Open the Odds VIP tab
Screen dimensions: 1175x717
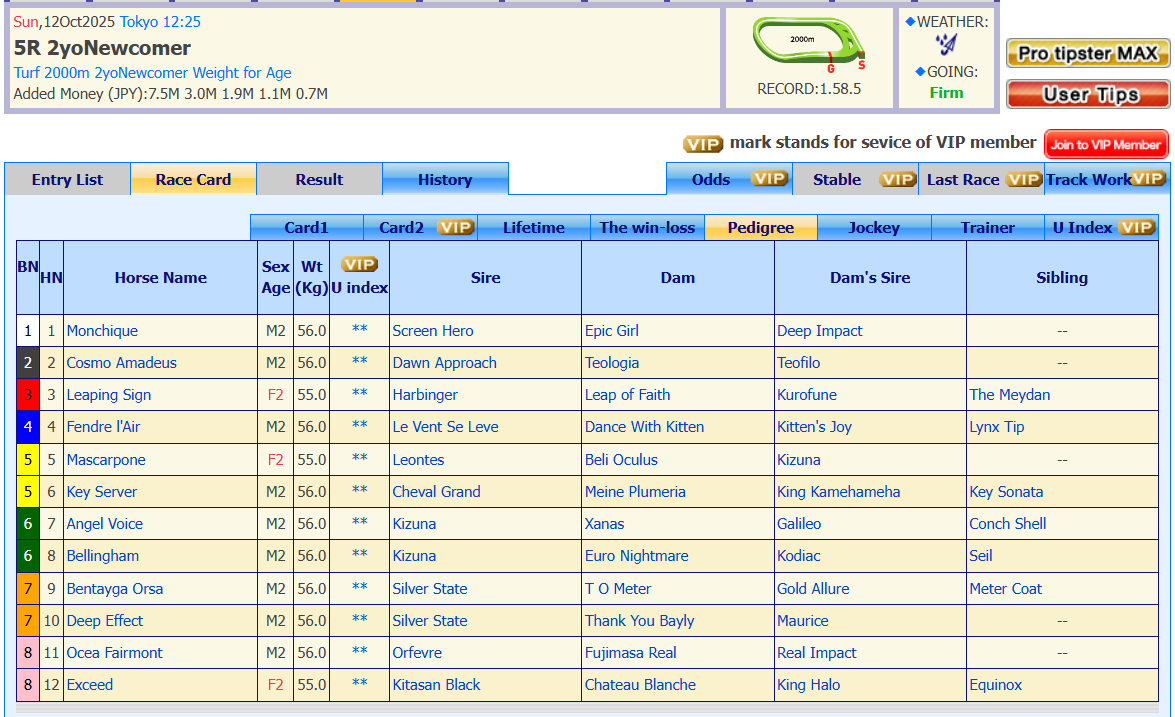[729, 180]
